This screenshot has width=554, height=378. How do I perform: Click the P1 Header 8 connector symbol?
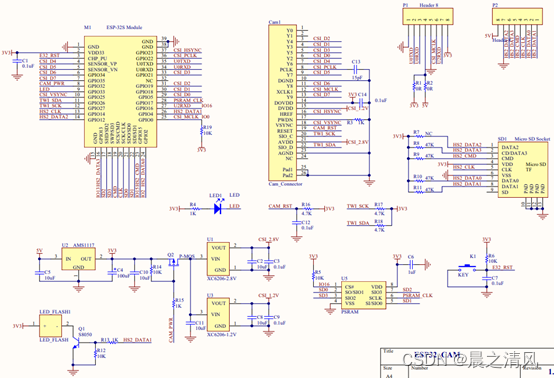click(428, 16)
